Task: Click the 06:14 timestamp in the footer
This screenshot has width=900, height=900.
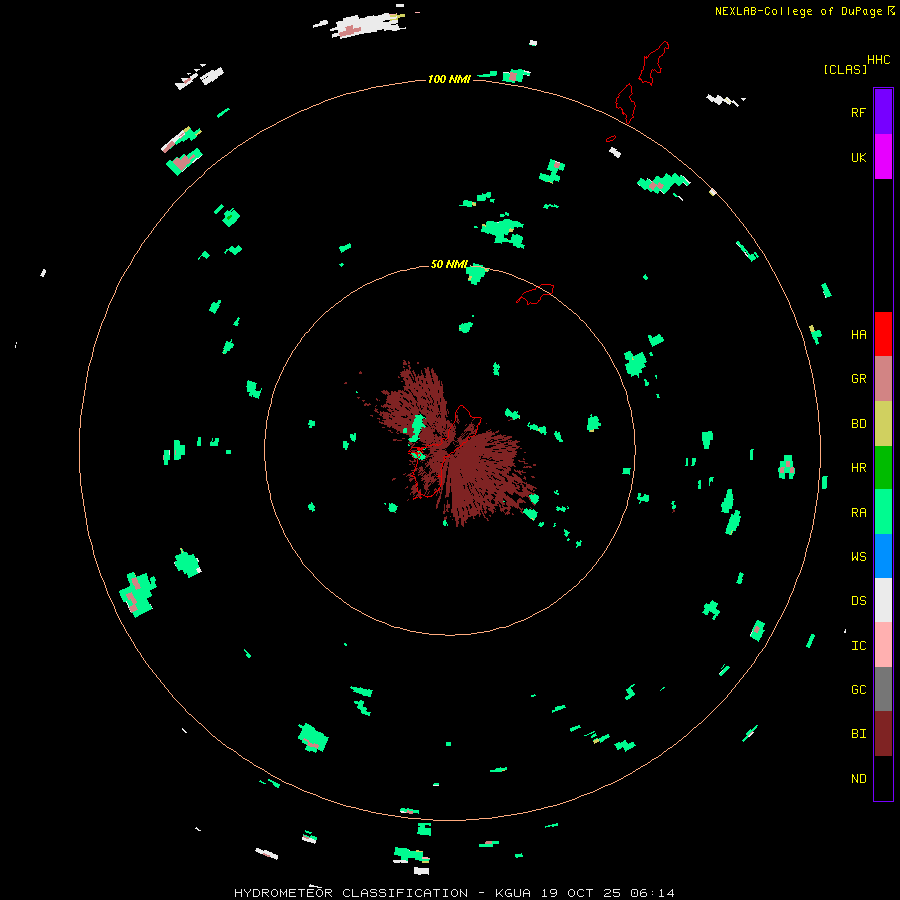Action: click(x=652, y=893)
